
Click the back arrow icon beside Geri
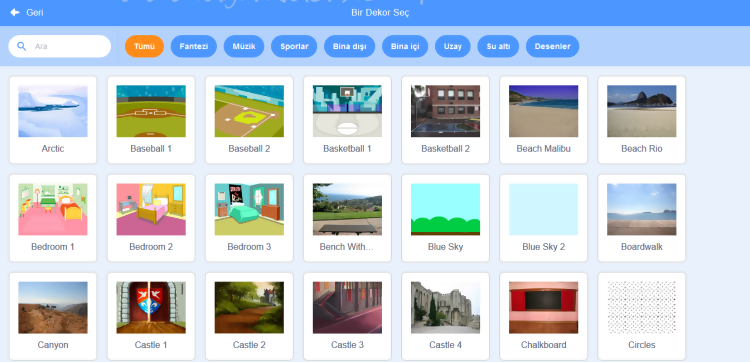pyautogui.click(x=15, y=12)
